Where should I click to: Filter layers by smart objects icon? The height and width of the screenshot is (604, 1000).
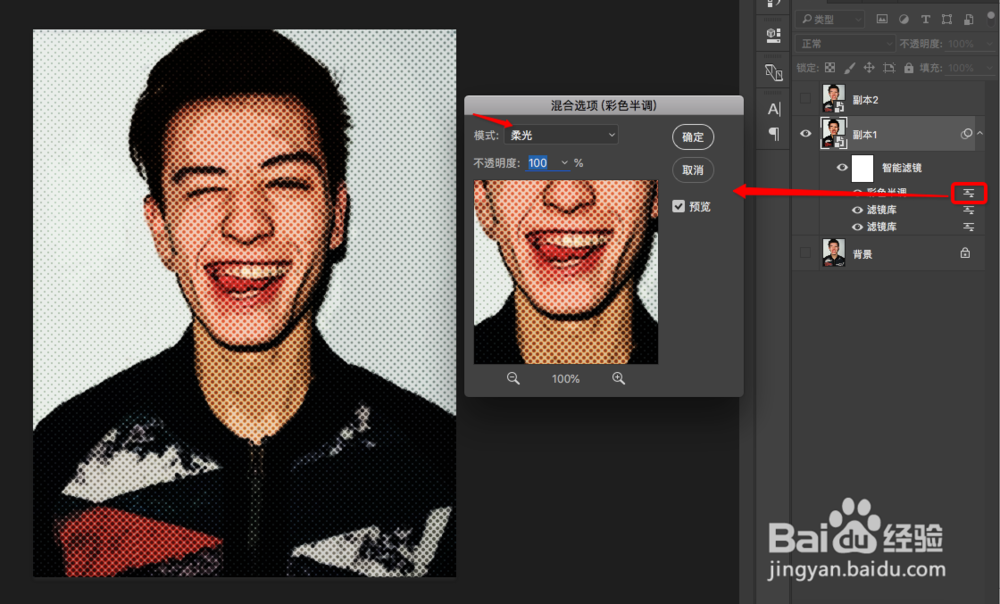[969, 20]
